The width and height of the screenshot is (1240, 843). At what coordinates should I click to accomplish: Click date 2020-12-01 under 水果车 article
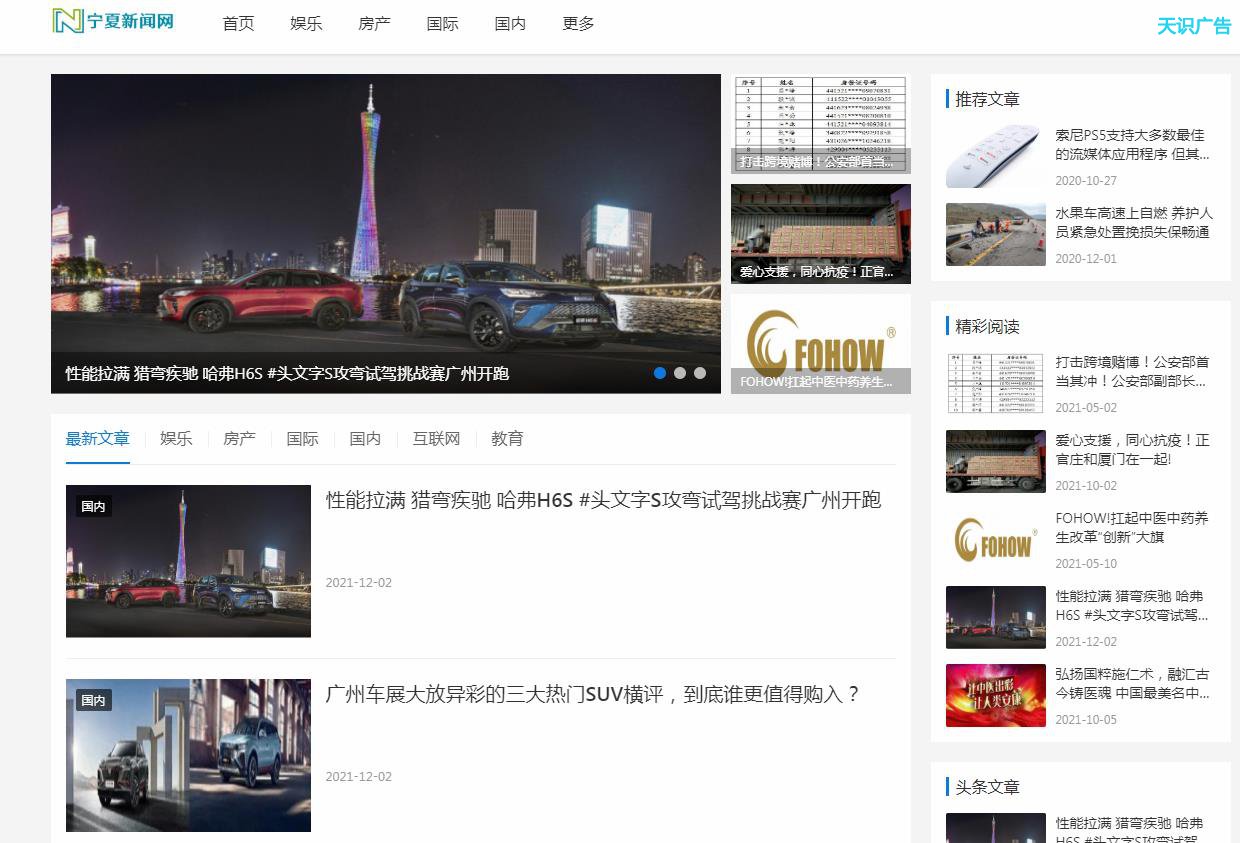tap(1086, 259)
